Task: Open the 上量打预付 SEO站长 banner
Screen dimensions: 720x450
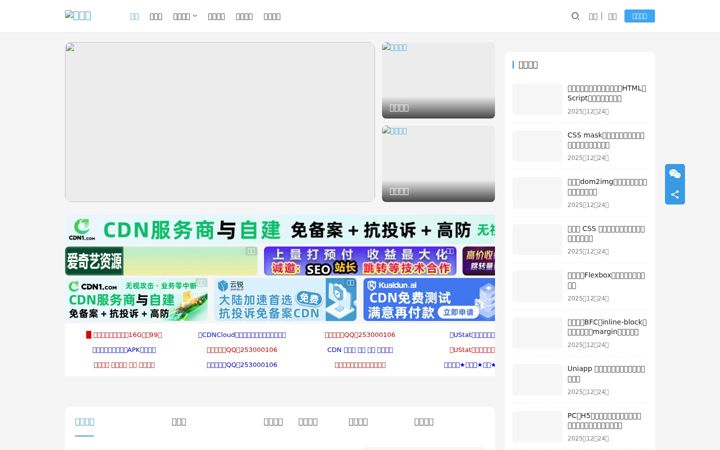Action: pos(360,261)
